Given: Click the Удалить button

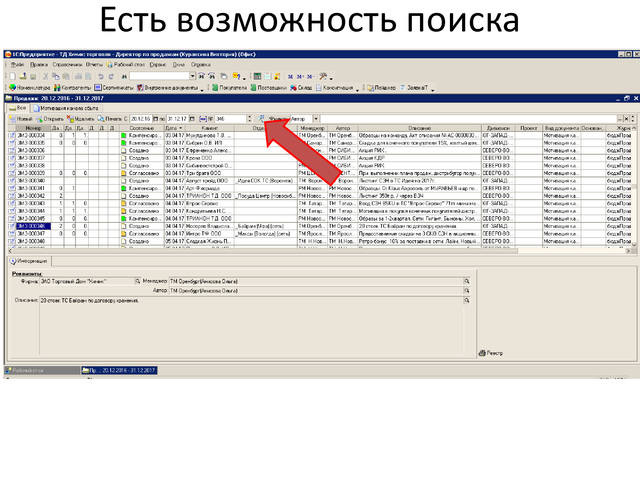Looking at the screenshot, I should coord(81,119).
